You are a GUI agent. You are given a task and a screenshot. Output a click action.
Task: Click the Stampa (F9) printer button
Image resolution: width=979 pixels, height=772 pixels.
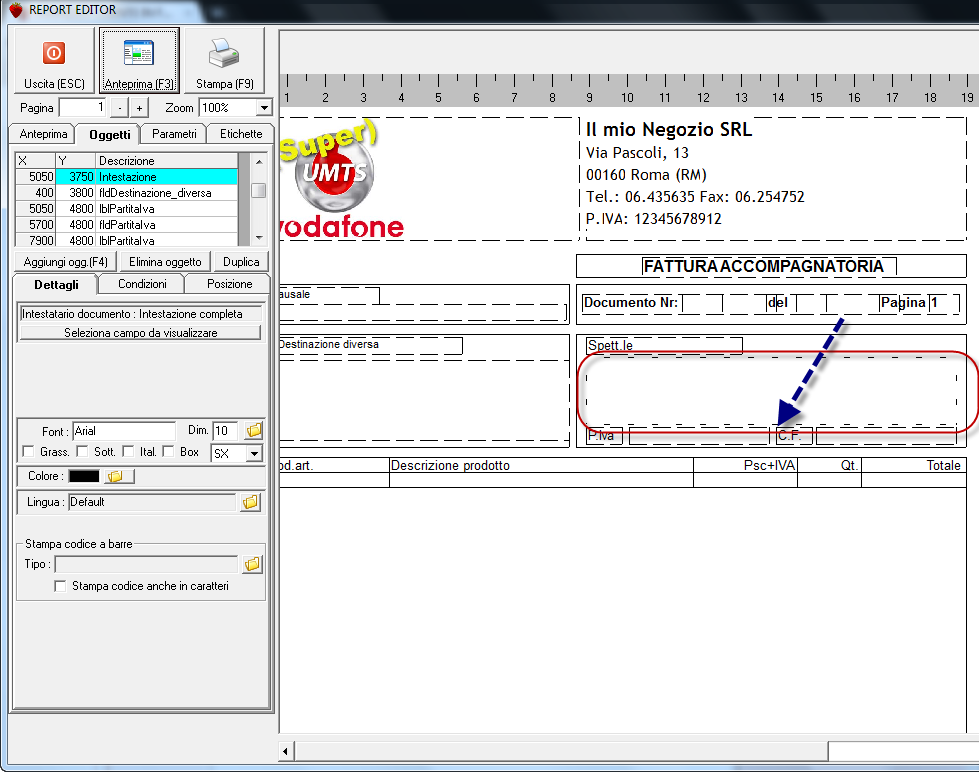224,61
